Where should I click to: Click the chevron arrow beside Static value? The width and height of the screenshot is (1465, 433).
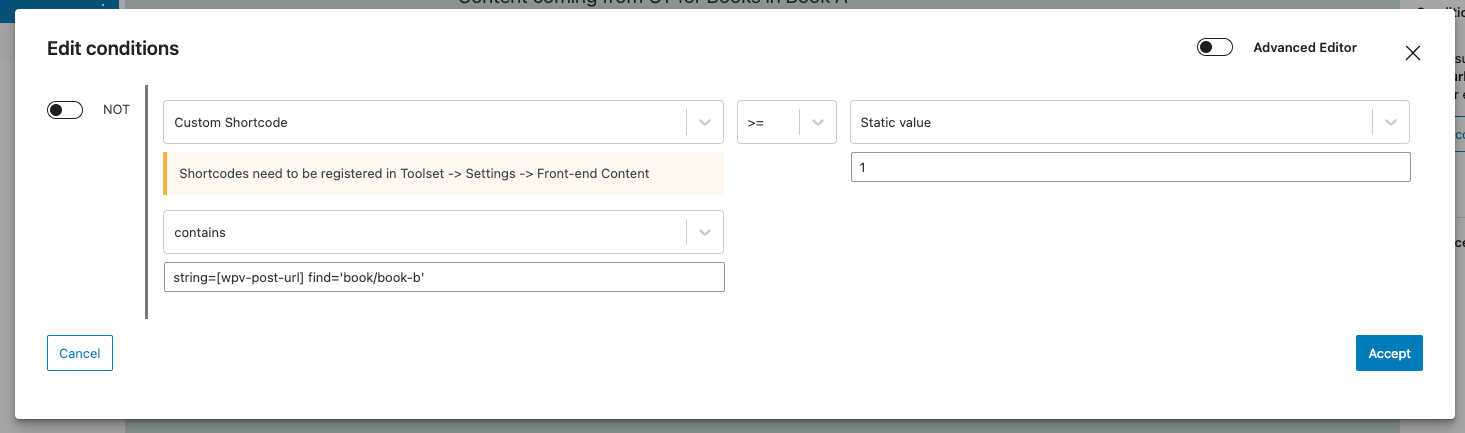[1391, 122]
